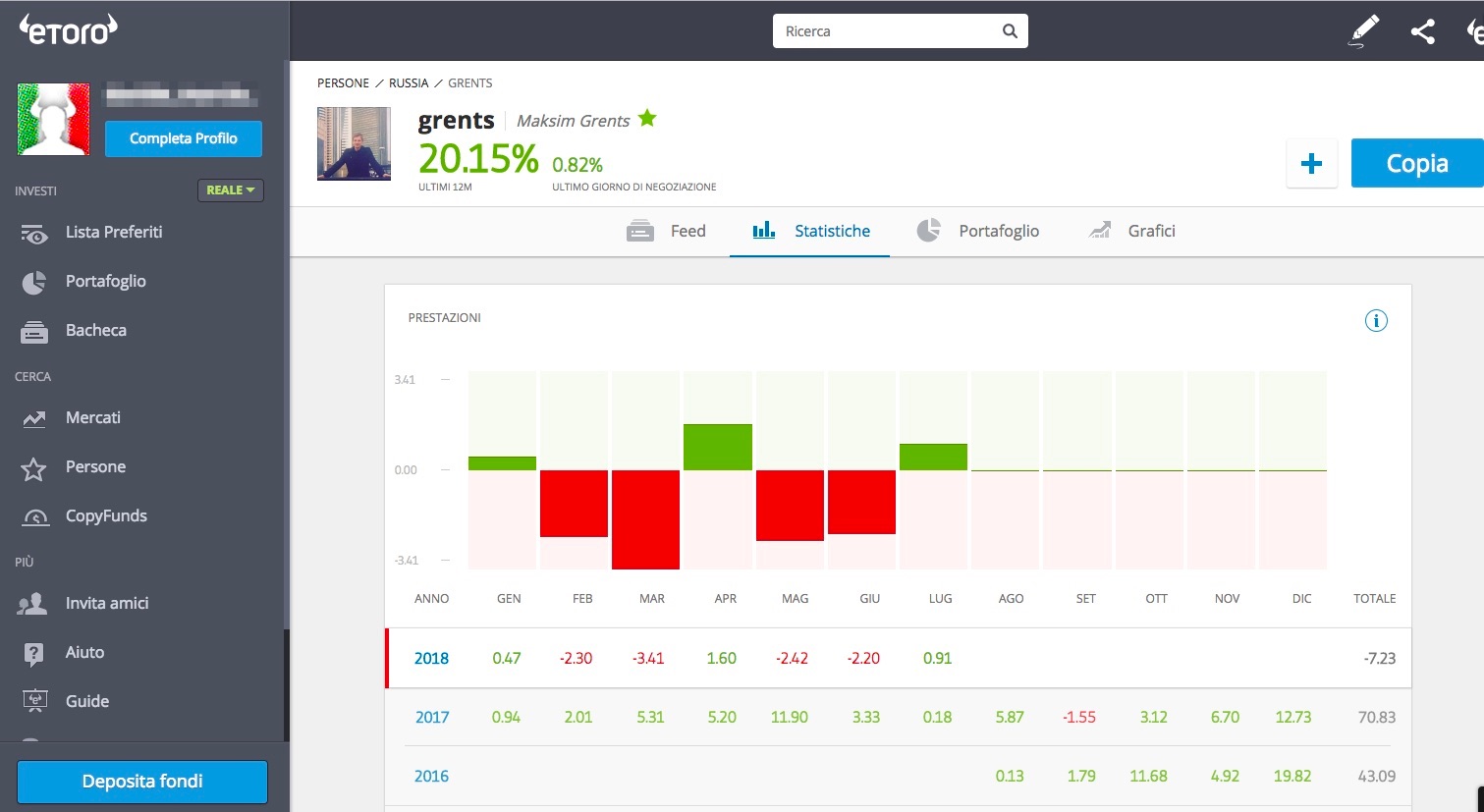Click the PERSONE breadcrumb link
The image size is (1484, 812).
(x=344, y=83)
